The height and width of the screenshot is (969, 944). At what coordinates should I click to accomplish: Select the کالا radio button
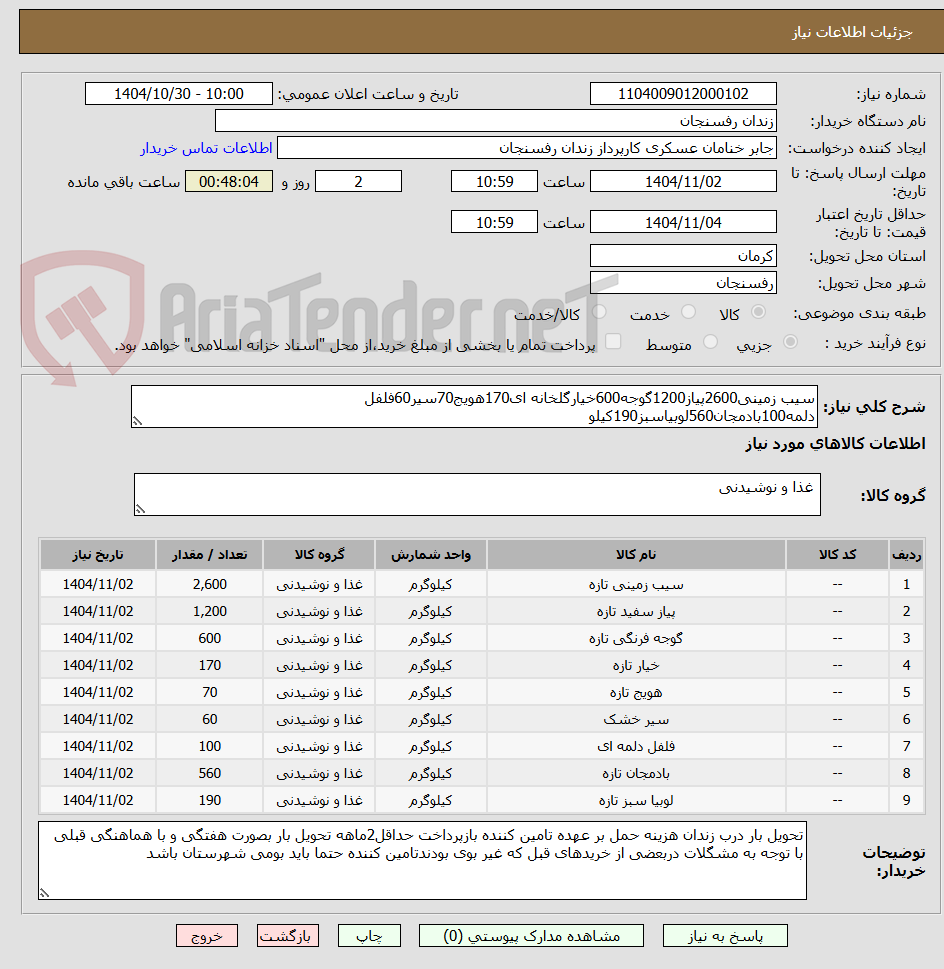coord(758,313)
